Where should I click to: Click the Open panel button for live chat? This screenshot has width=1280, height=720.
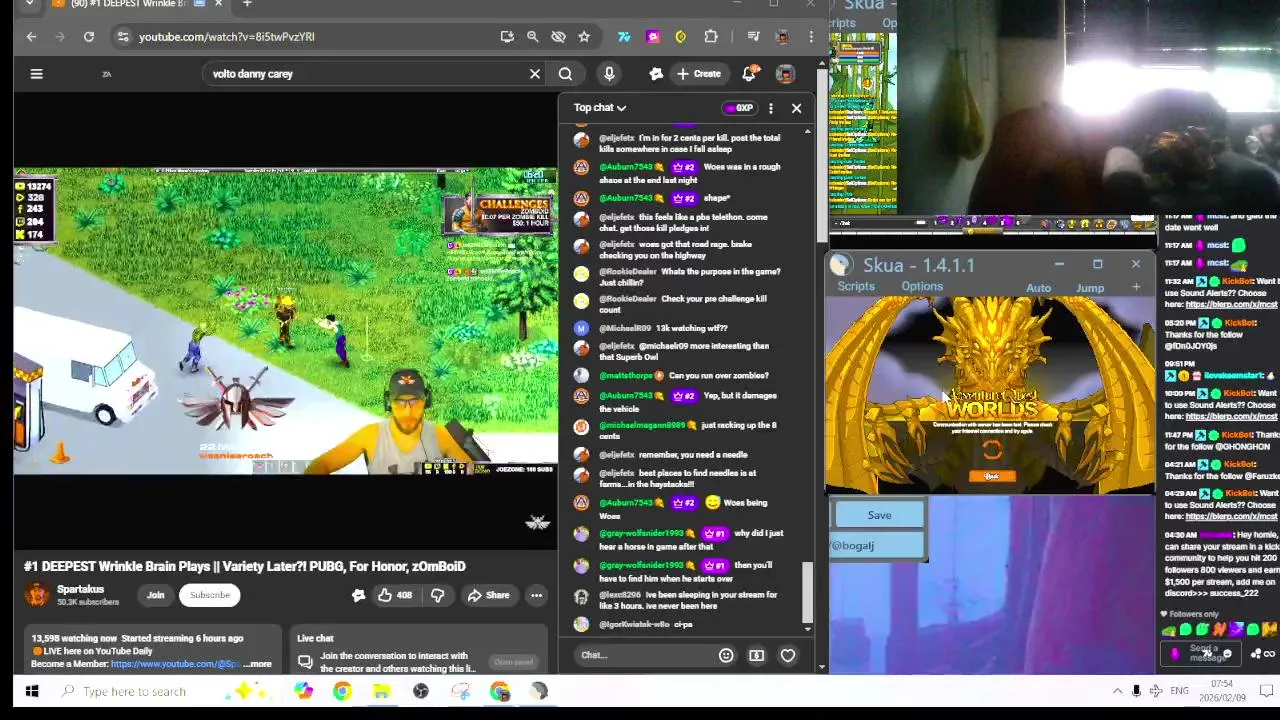tap(513, 662)
